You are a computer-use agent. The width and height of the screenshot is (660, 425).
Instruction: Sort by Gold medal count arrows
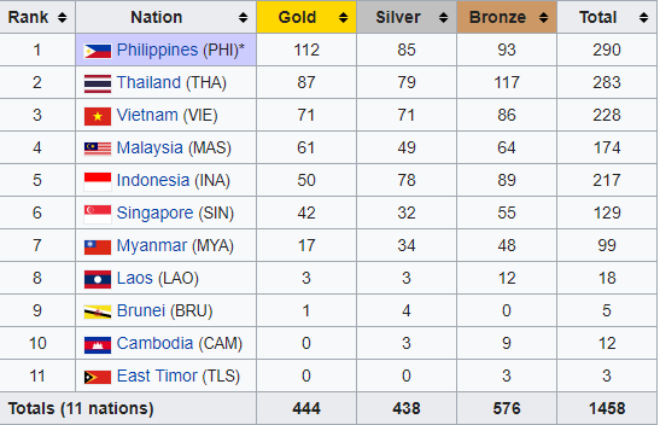pos(343,17)
